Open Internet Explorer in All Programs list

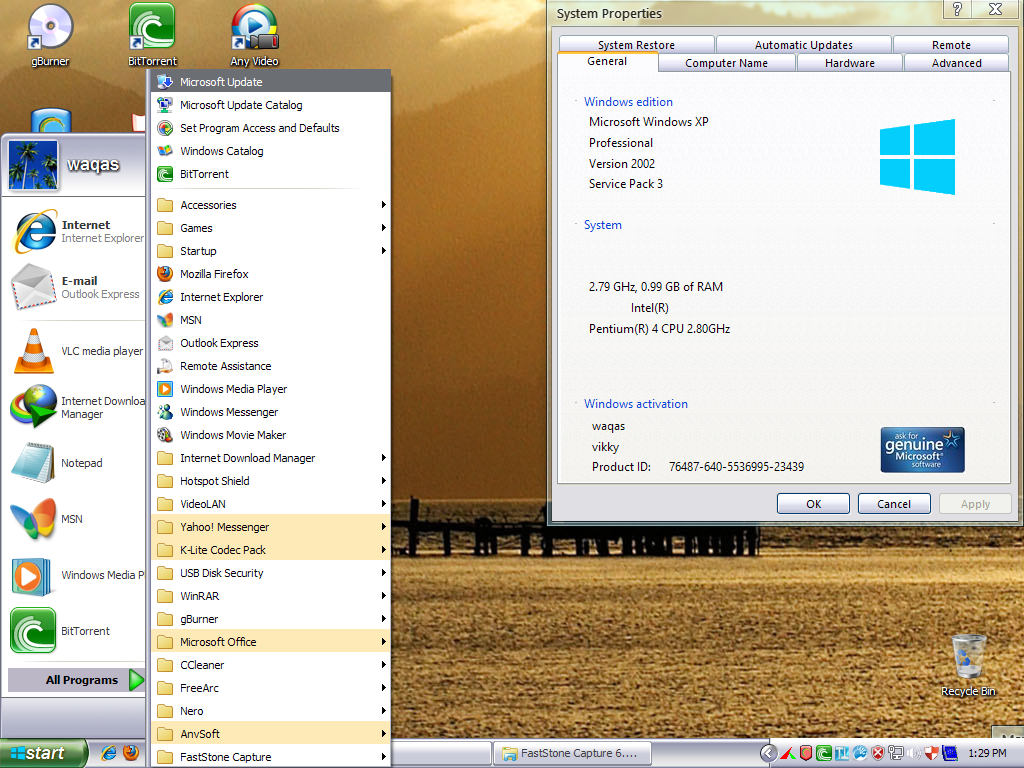271,297
